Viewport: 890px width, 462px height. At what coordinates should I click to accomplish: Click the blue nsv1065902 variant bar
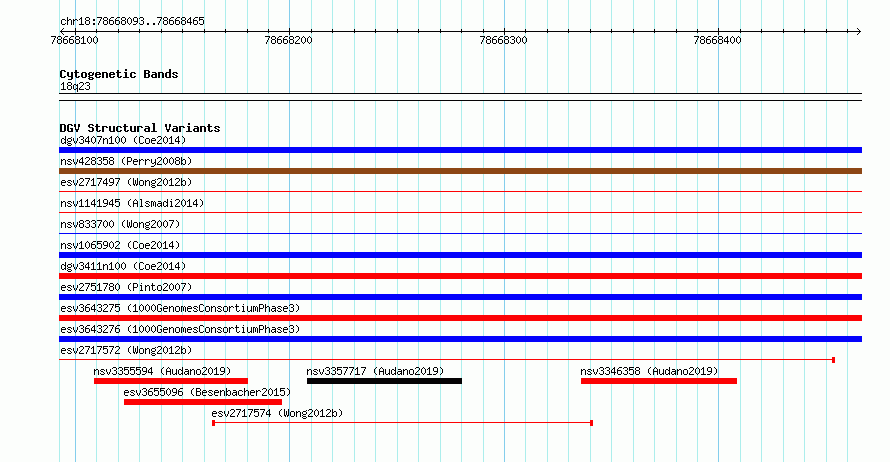(x=460, y=255)
